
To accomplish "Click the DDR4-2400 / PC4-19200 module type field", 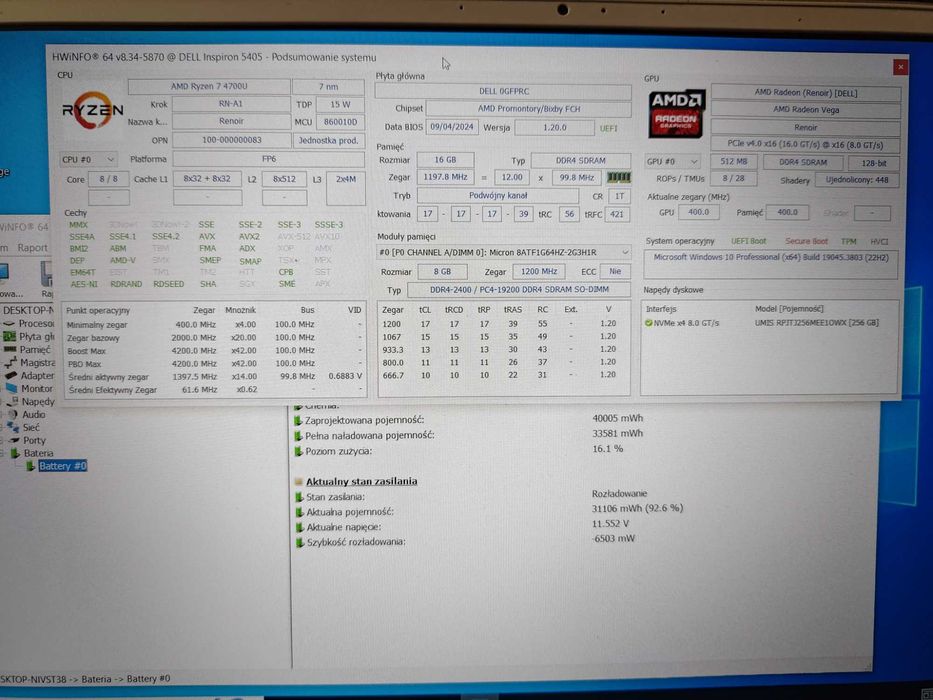I will (x=519, y=289).
